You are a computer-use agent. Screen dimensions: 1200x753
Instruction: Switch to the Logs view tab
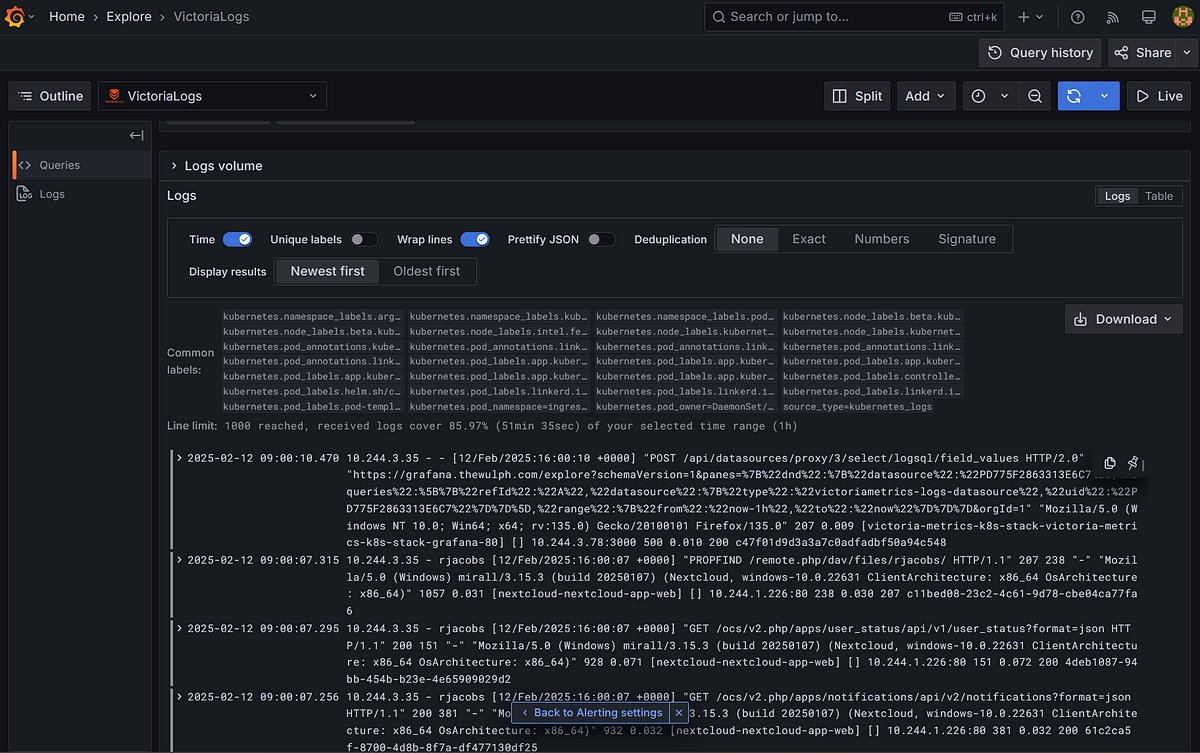(1117, 196)
